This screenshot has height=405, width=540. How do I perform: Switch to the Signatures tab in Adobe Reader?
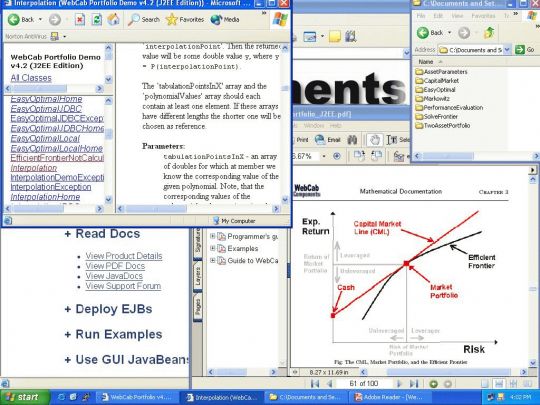(x=198, y=242)
